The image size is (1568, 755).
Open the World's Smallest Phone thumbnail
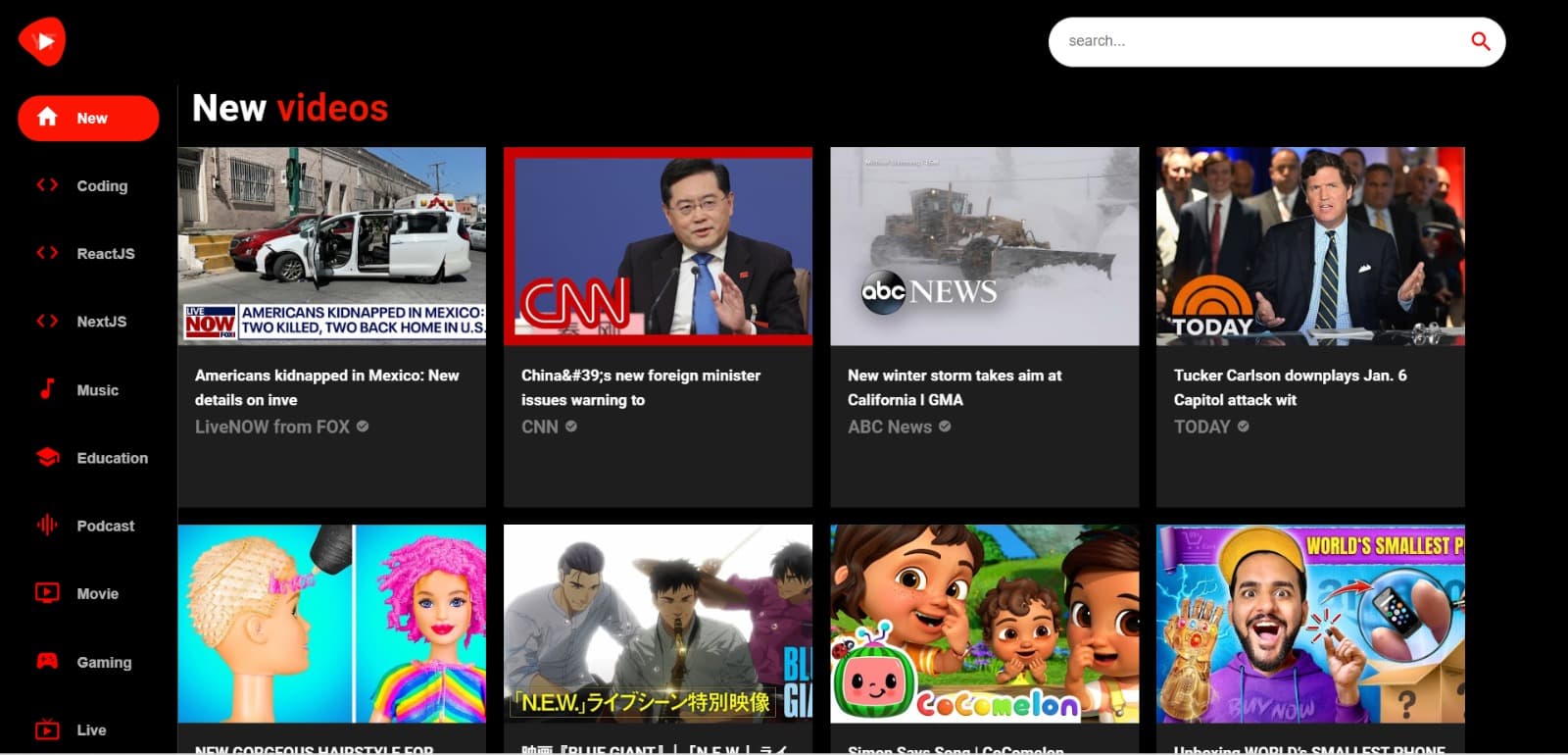1310,624
